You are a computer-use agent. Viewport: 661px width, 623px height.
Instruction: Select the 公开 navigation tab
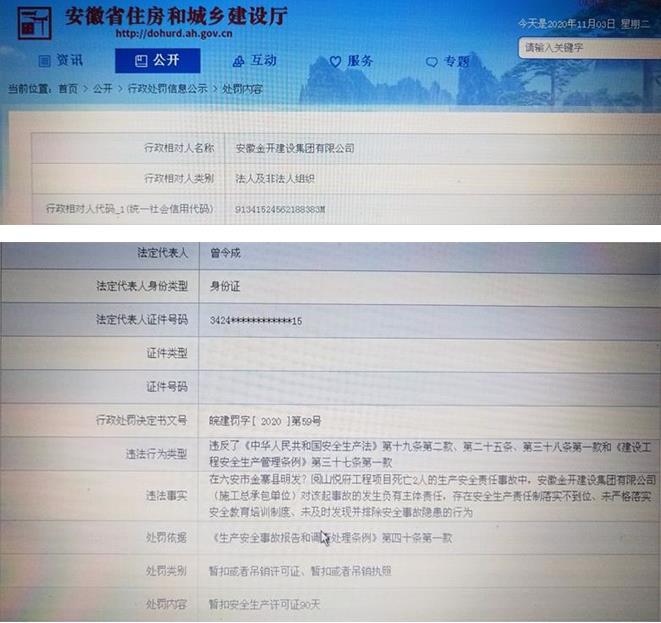click(158, 61)
